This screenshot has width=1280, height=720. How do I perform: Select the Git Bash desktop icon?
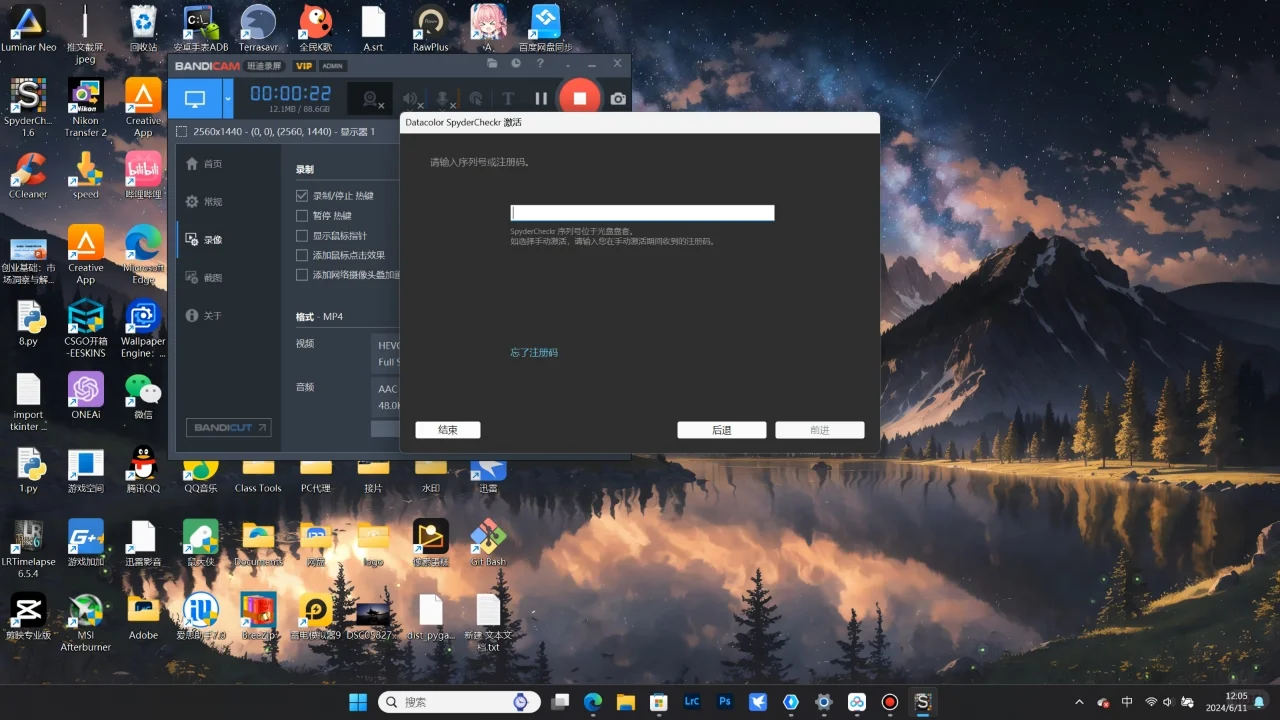[x=488, y=543]
